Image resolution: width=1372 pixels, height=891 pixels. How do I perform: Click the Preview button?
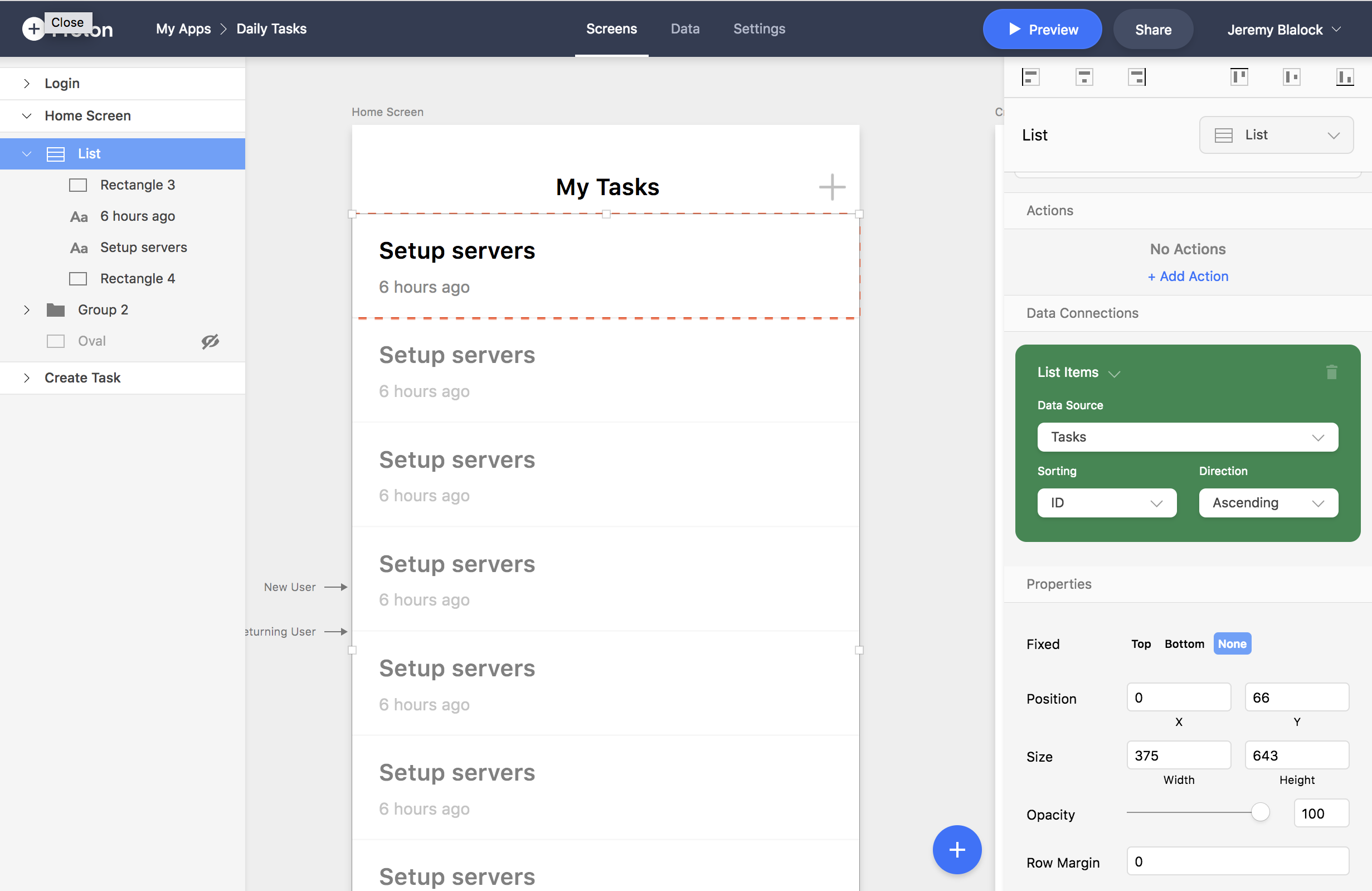pyautogui.click(x=1042, y=30)
